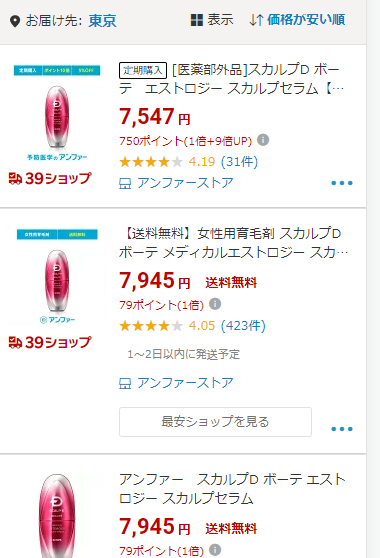Click the sort arrows icon
This screenshot has width=380, height=558.
tap(256, 20)
